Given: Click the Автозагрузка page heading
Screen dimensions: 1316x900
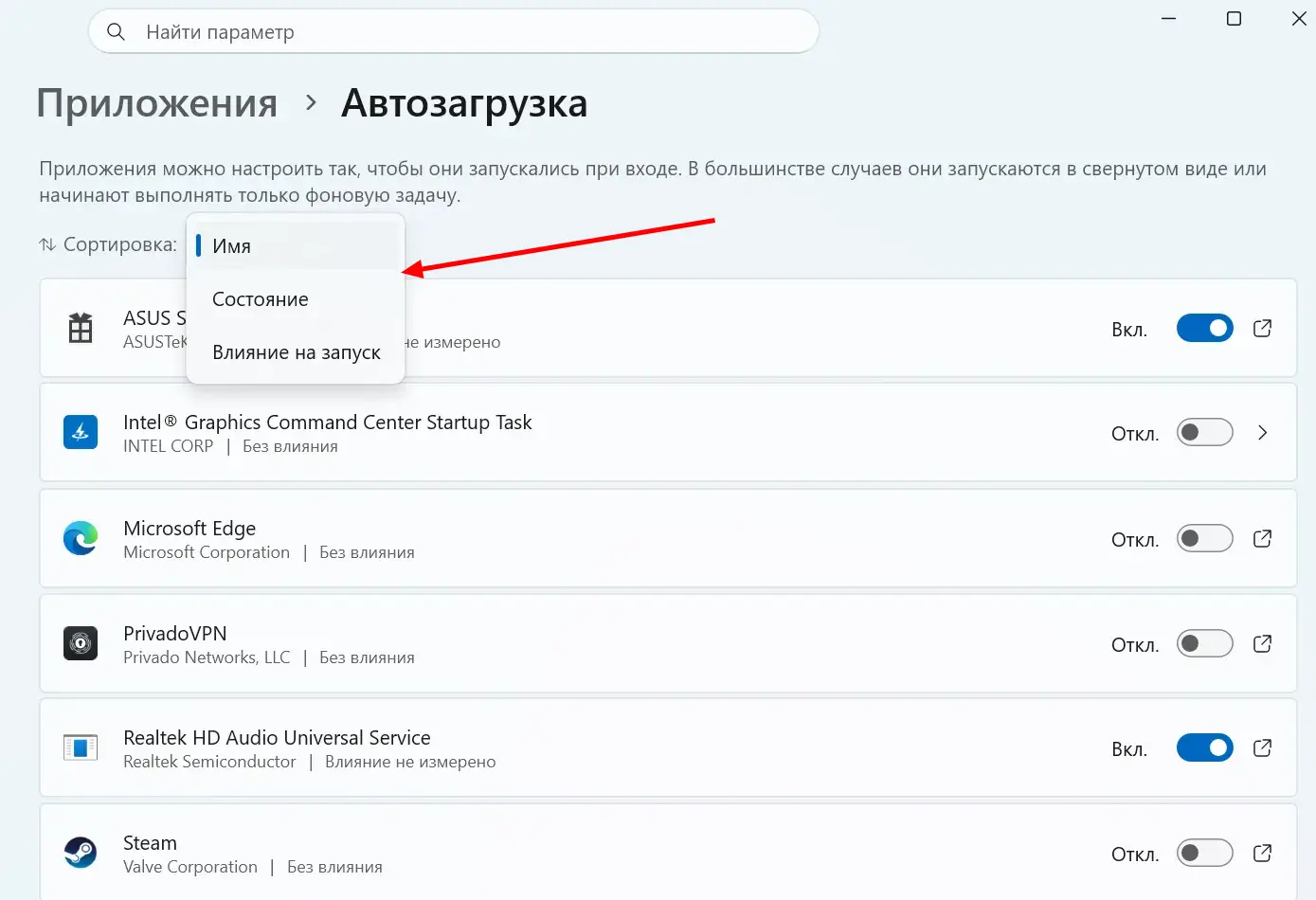Looking at the screenshot, I should 464,103.
